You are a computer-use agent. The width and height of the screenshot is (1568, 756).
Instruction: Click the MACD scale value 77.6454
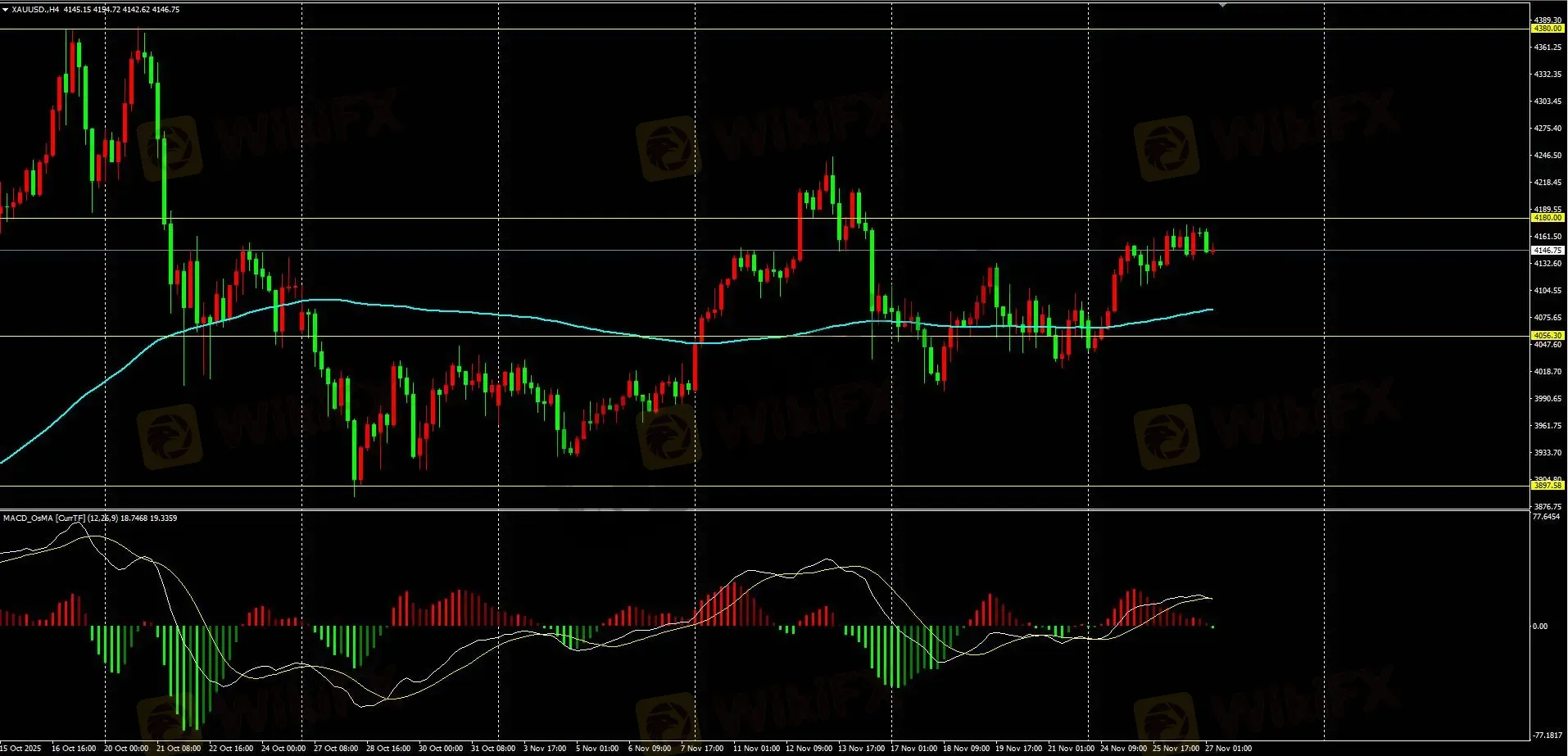click(1546, 518)
